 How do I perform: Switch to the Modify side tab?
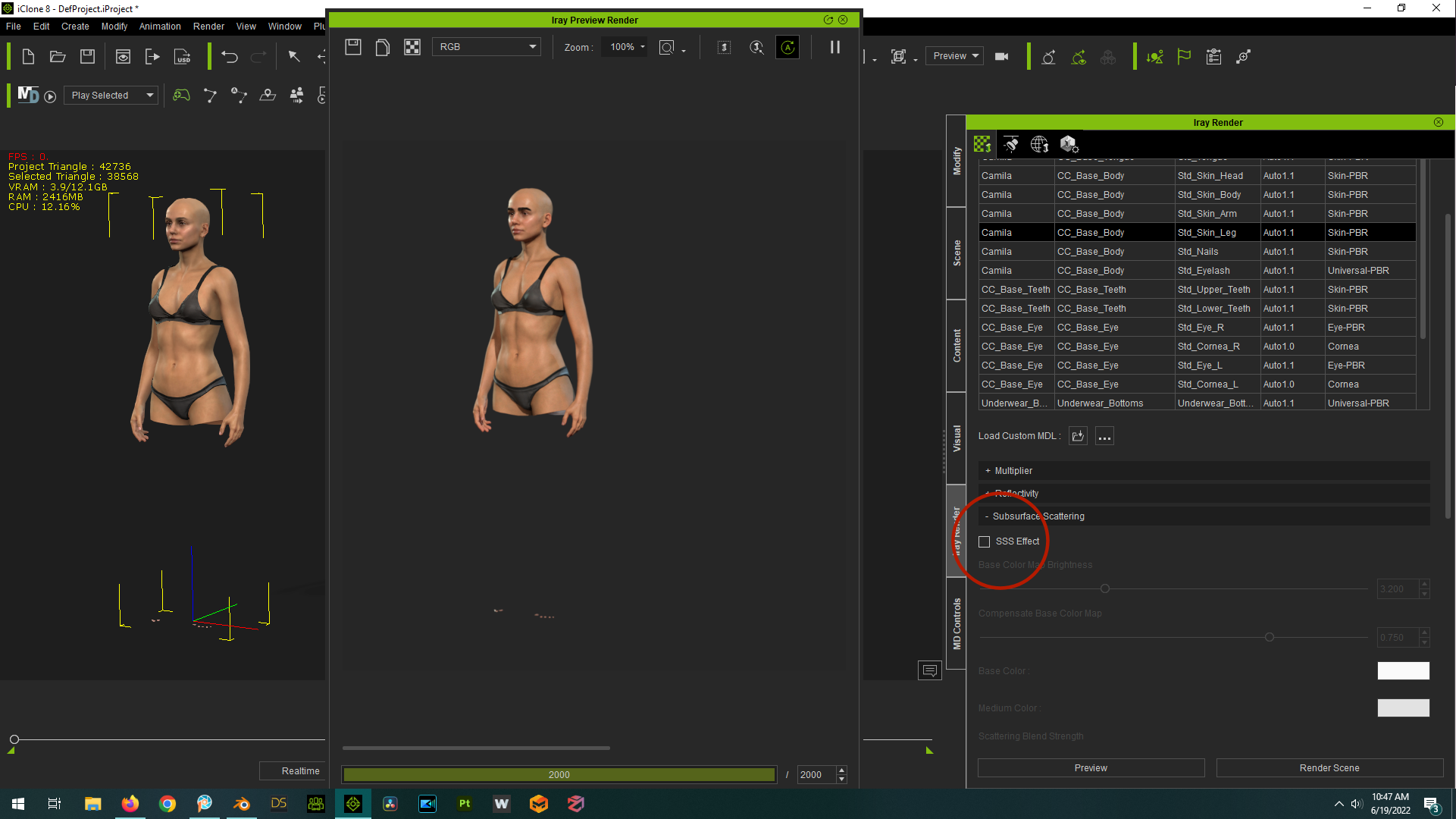[957, 161]
